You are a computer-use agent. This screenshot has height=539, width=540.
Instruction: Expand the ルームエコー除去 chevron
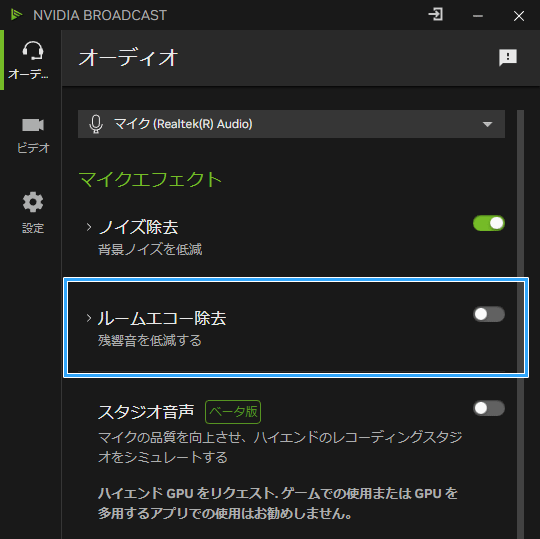89,318
